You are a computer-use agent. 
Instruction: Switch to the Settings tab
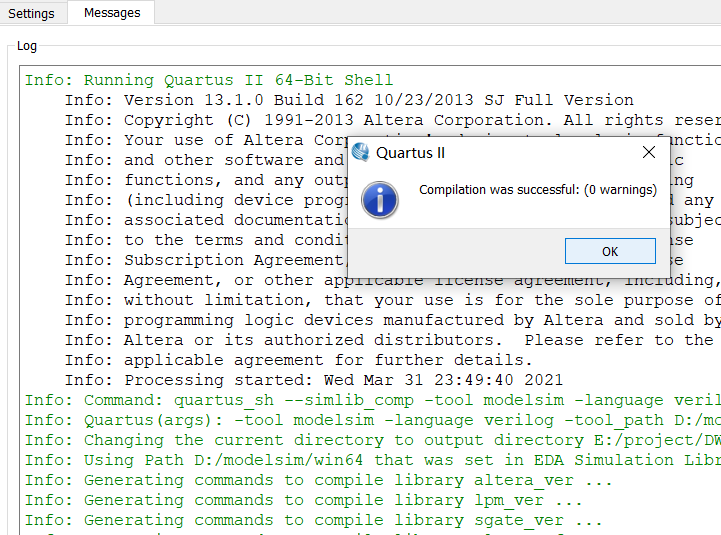point(31,13)
